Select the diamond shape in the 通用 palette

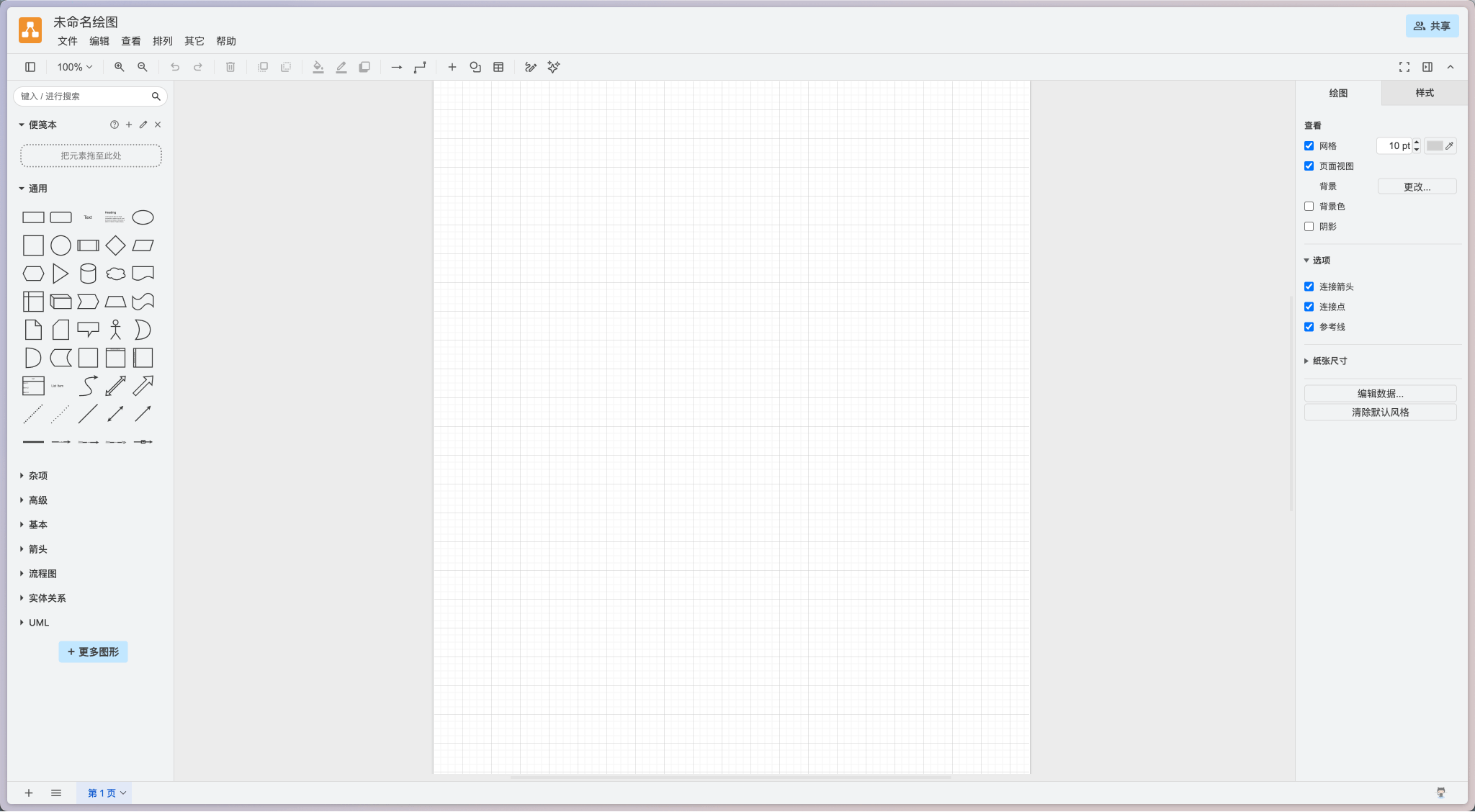115,245
